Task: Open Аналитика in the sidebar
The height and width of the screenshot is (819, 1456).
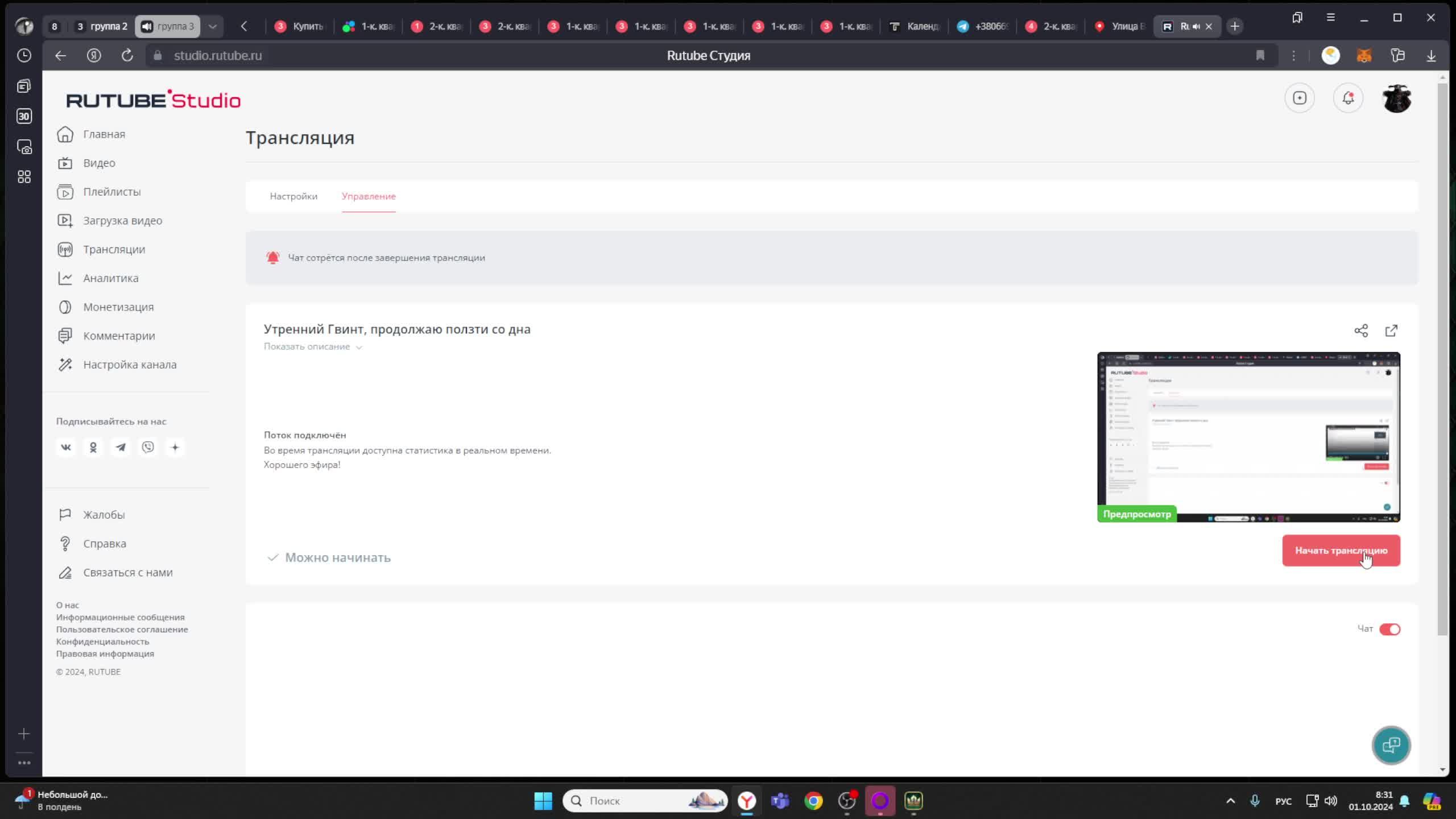Action: (x=98, y=278)
